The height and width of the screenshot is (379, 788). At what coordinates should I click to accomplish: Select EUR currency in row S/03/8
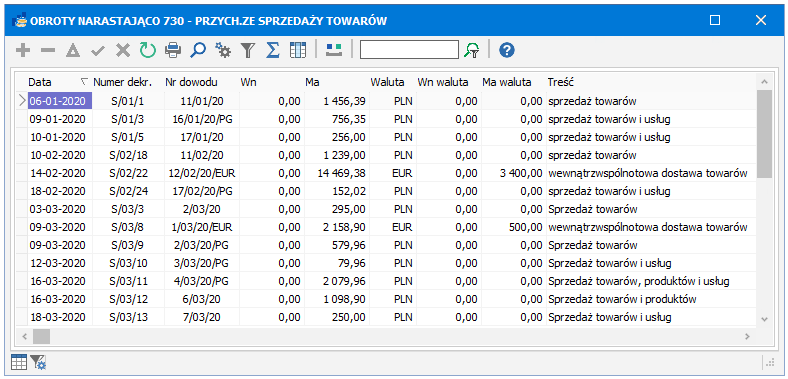392,227
